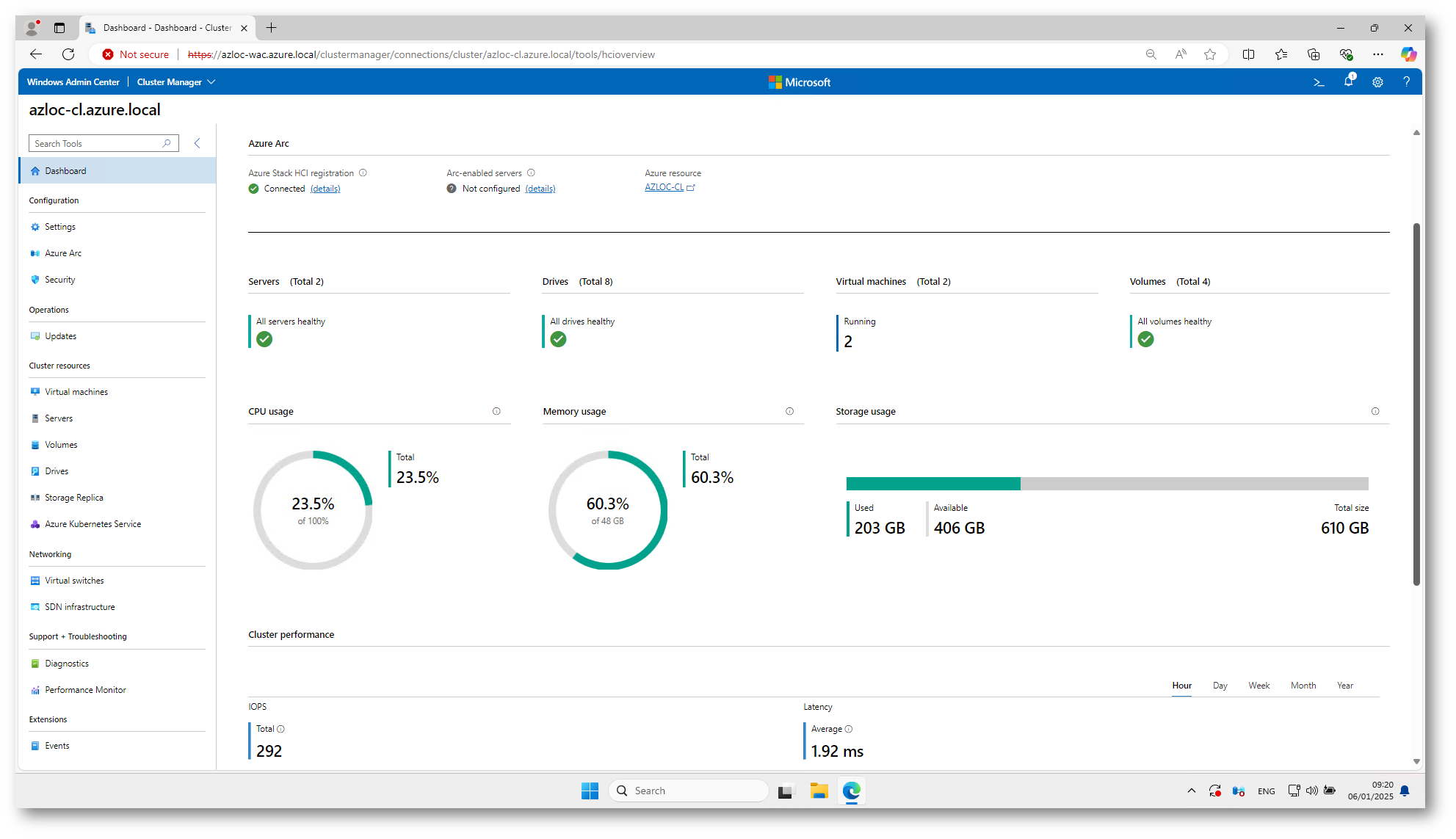
Task: Click the Virtual machines (Total 2) heading
Action: tap(893, 282)
